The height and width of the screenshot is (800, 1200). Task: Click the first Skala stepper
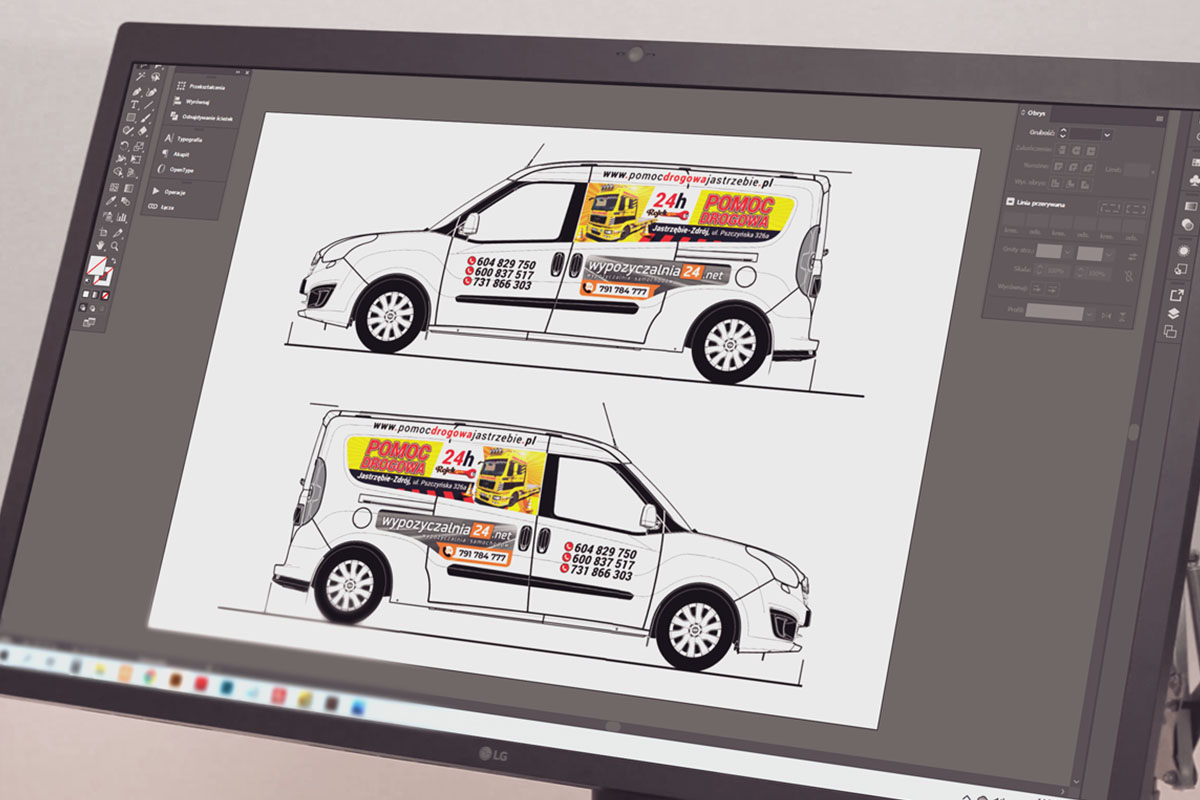point(1039,270)
